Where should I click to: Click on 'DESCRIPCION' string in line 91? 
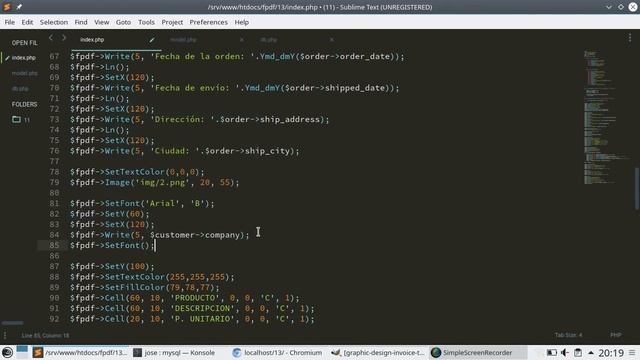(x=202, y=308)
